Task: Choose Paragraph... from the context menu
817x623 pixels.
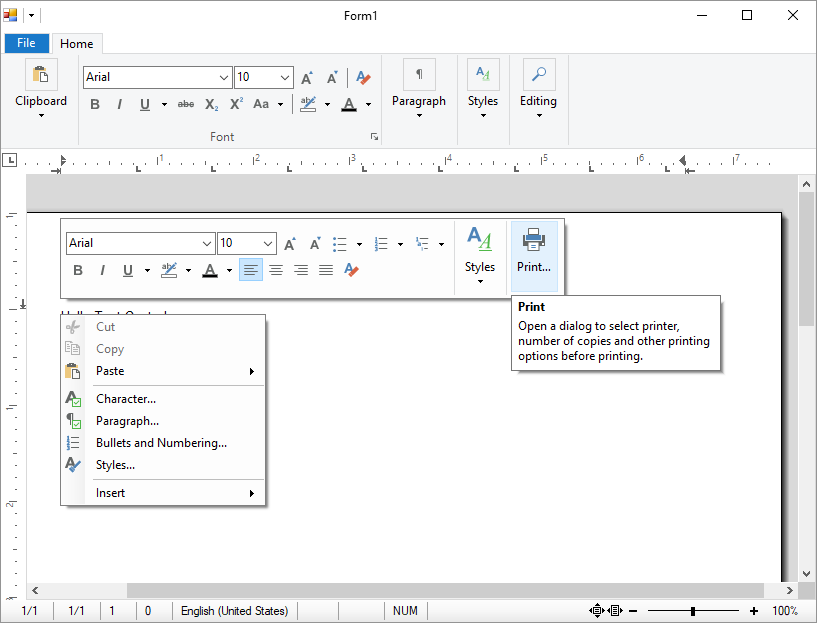Action: (x=163, y=421)
